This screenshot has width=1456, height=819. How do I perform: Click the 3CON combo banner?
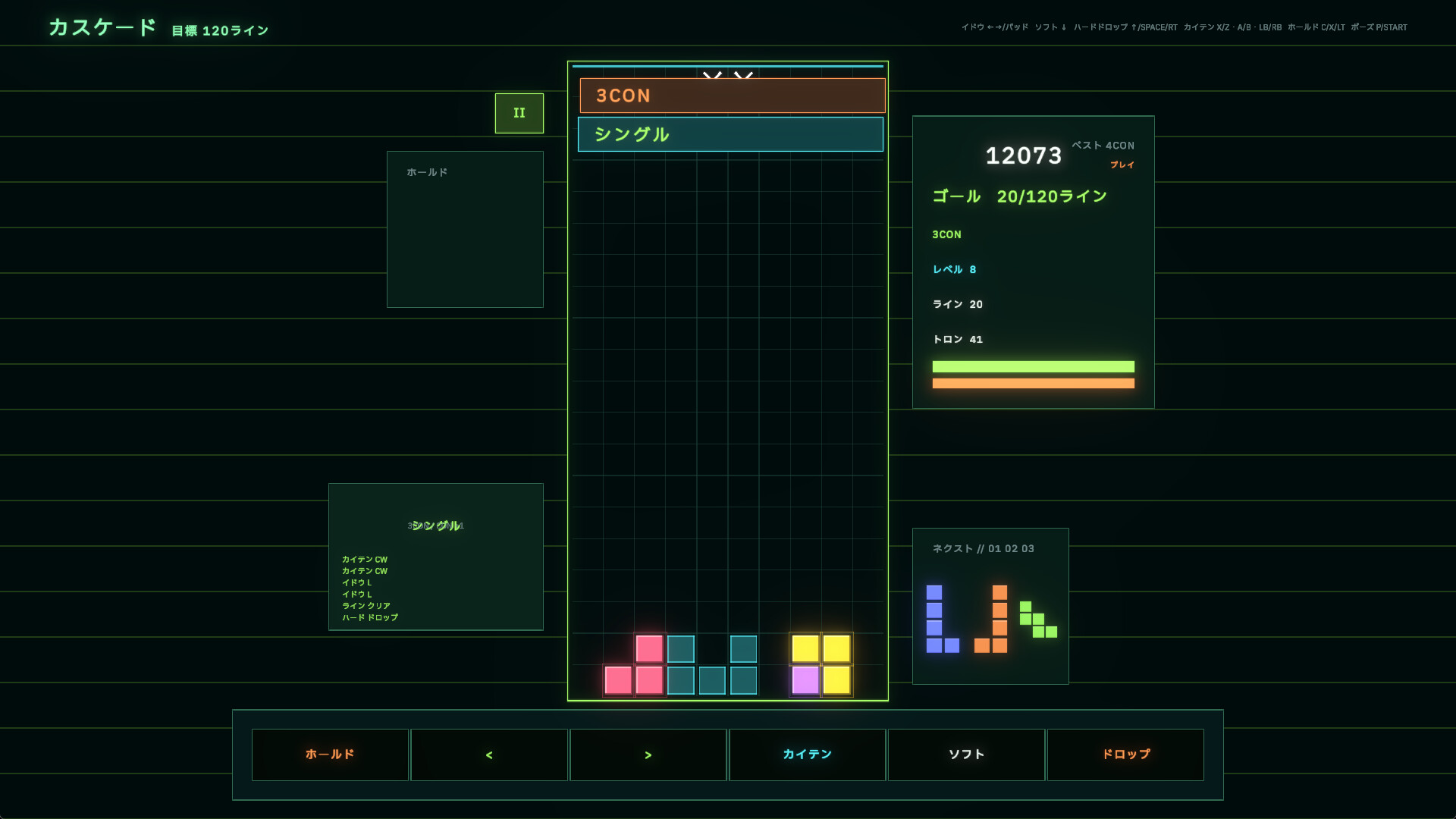click(x=733, y=96)
